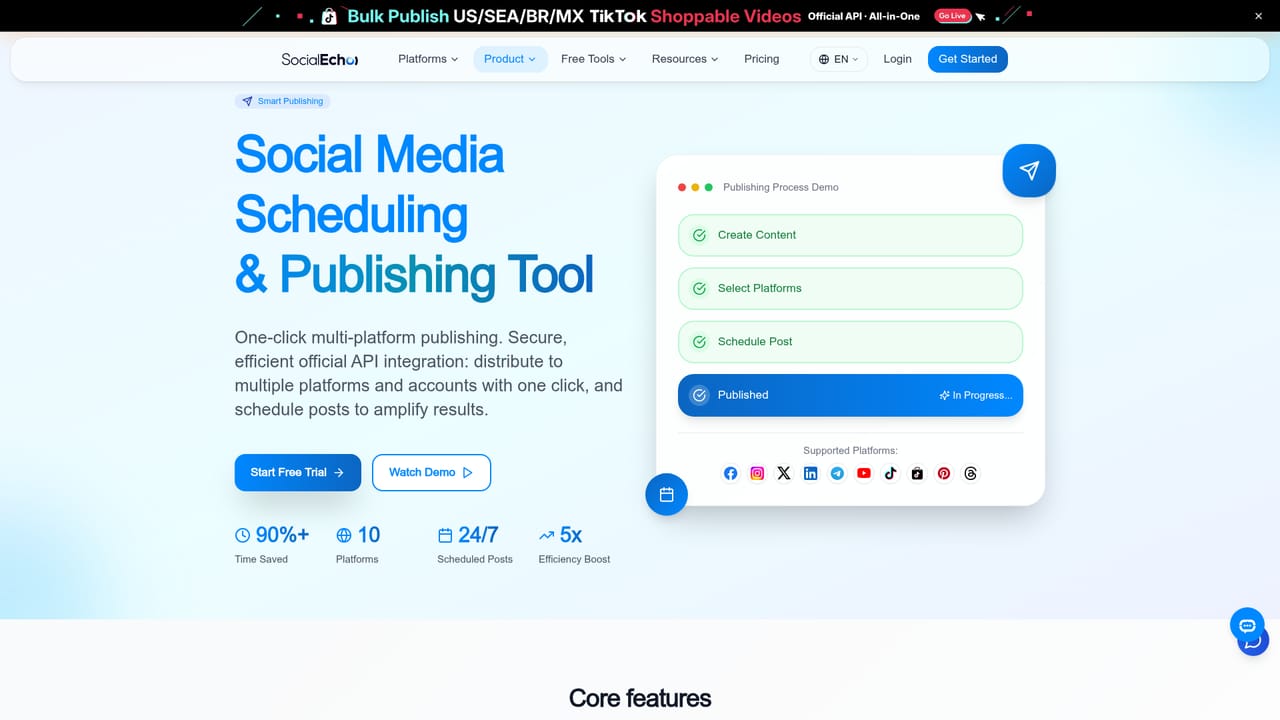1280x720 pixels.
Task: Click the Publishing Process Demo title
Action: tap(781, 187)
